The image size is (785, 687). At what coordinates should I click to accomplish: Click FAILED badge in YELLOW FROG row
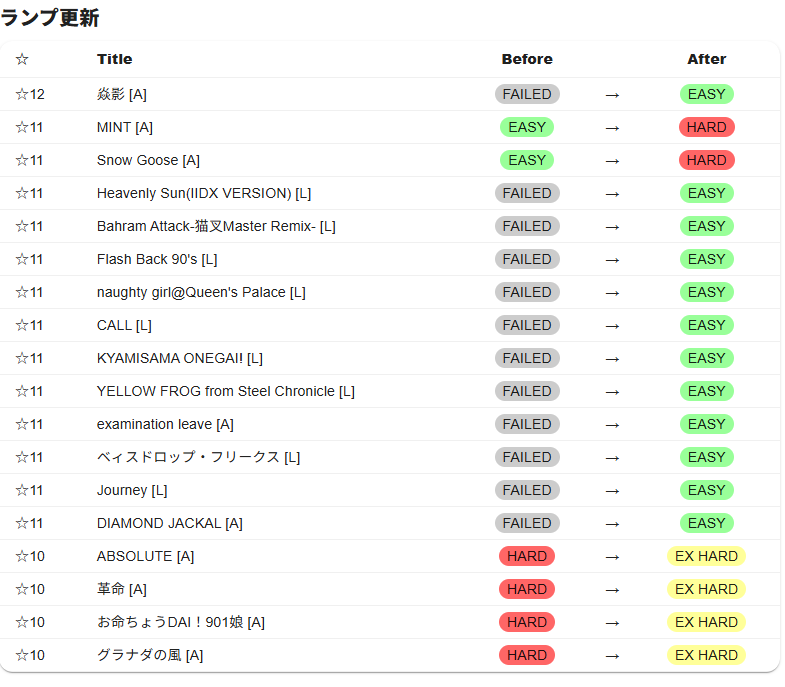coord(527,392)
